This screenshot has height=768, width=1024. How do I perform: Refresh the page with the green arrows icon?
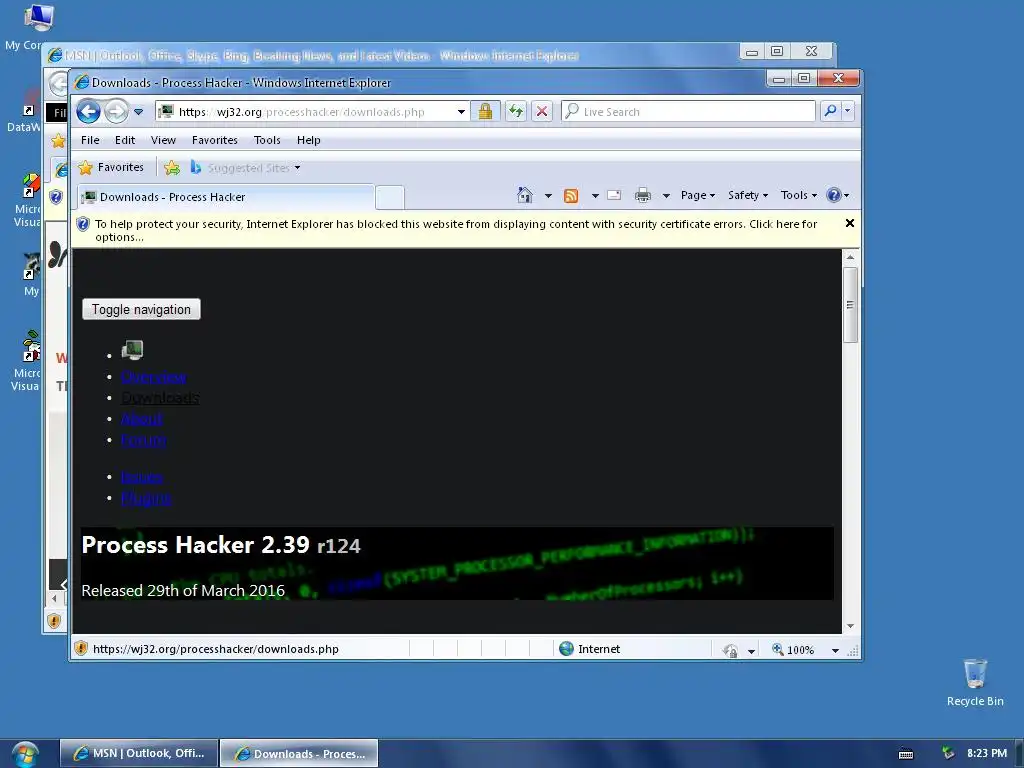coord(516,111)
